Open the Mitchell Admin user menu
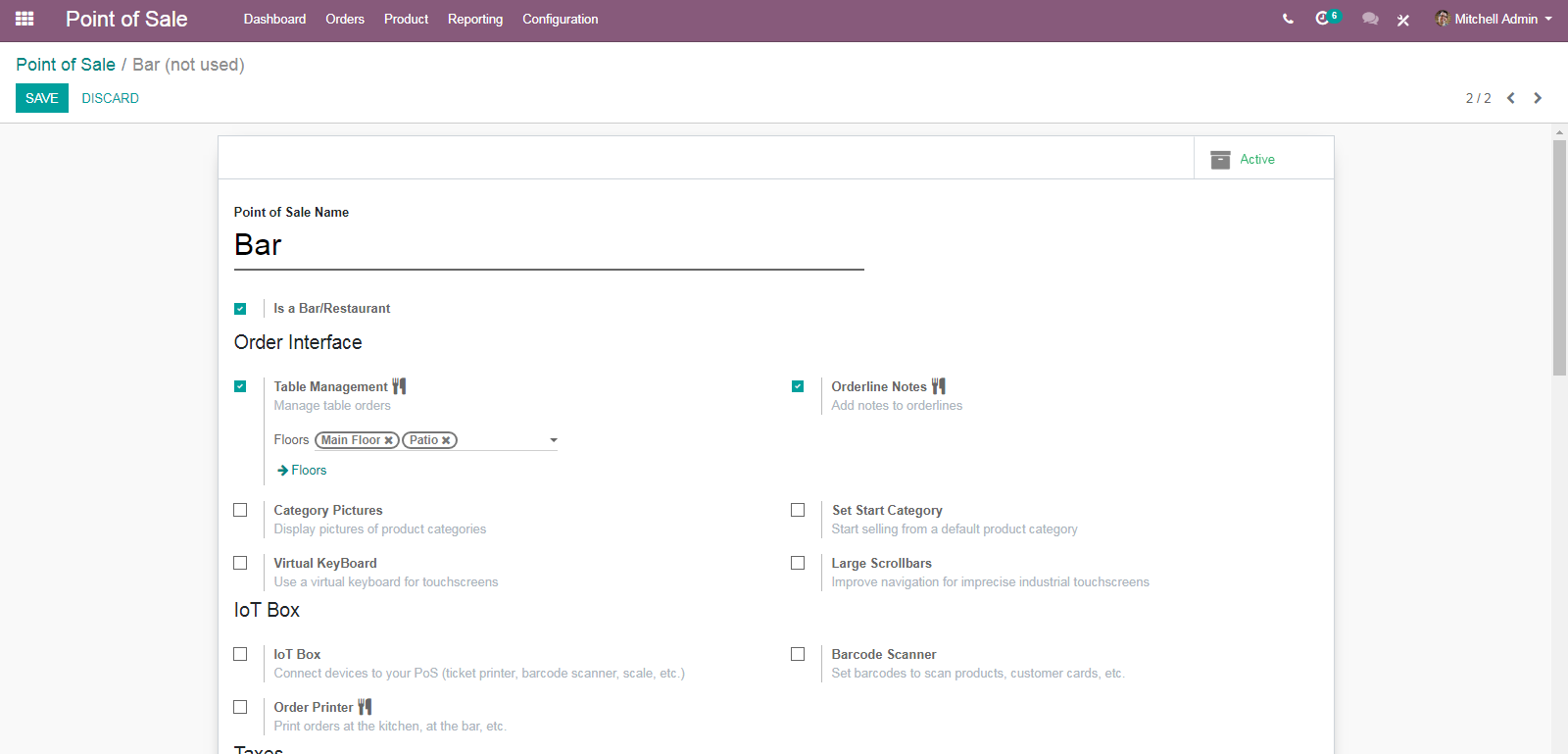 (1494, 19)
